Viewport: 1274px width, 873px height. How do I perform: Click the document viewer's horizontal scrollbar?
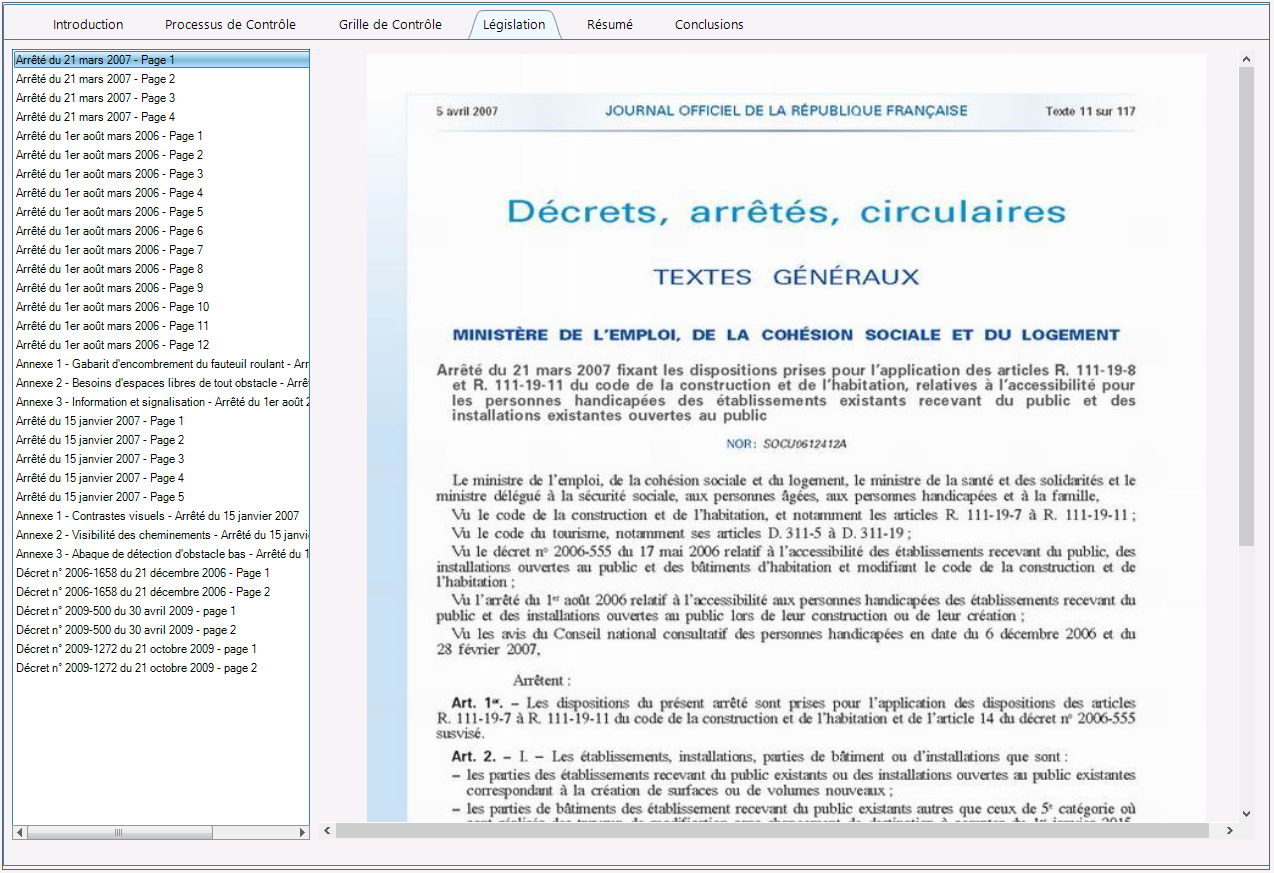coord(773,830)
